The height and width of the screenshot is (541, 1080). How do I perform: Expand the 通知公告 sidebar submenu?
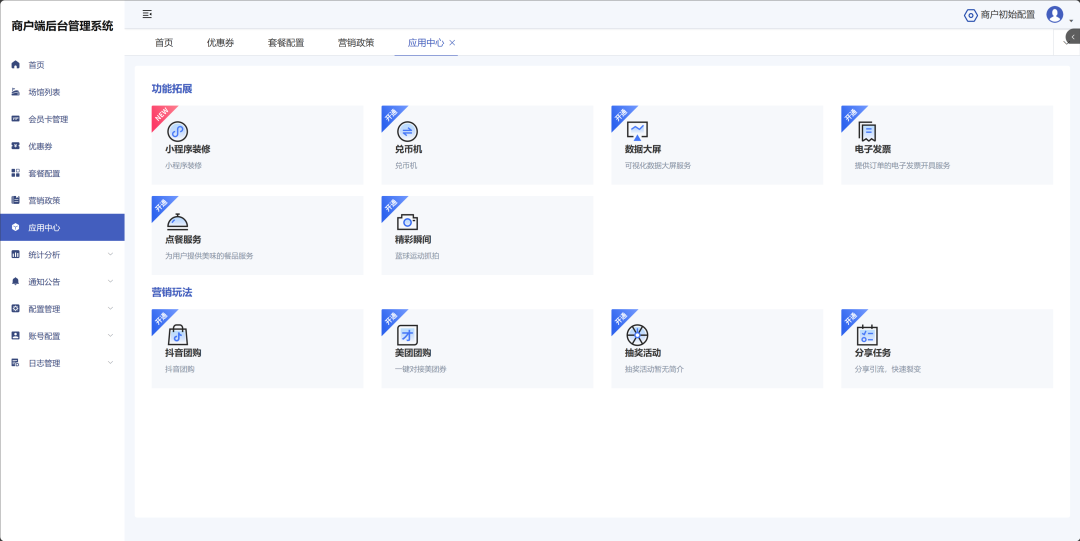click(110, 282)
